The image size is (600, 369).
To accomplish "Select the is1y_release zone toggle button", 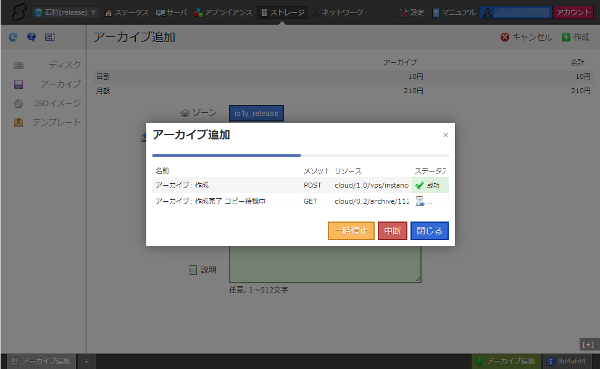I will (x=256, y=113).
